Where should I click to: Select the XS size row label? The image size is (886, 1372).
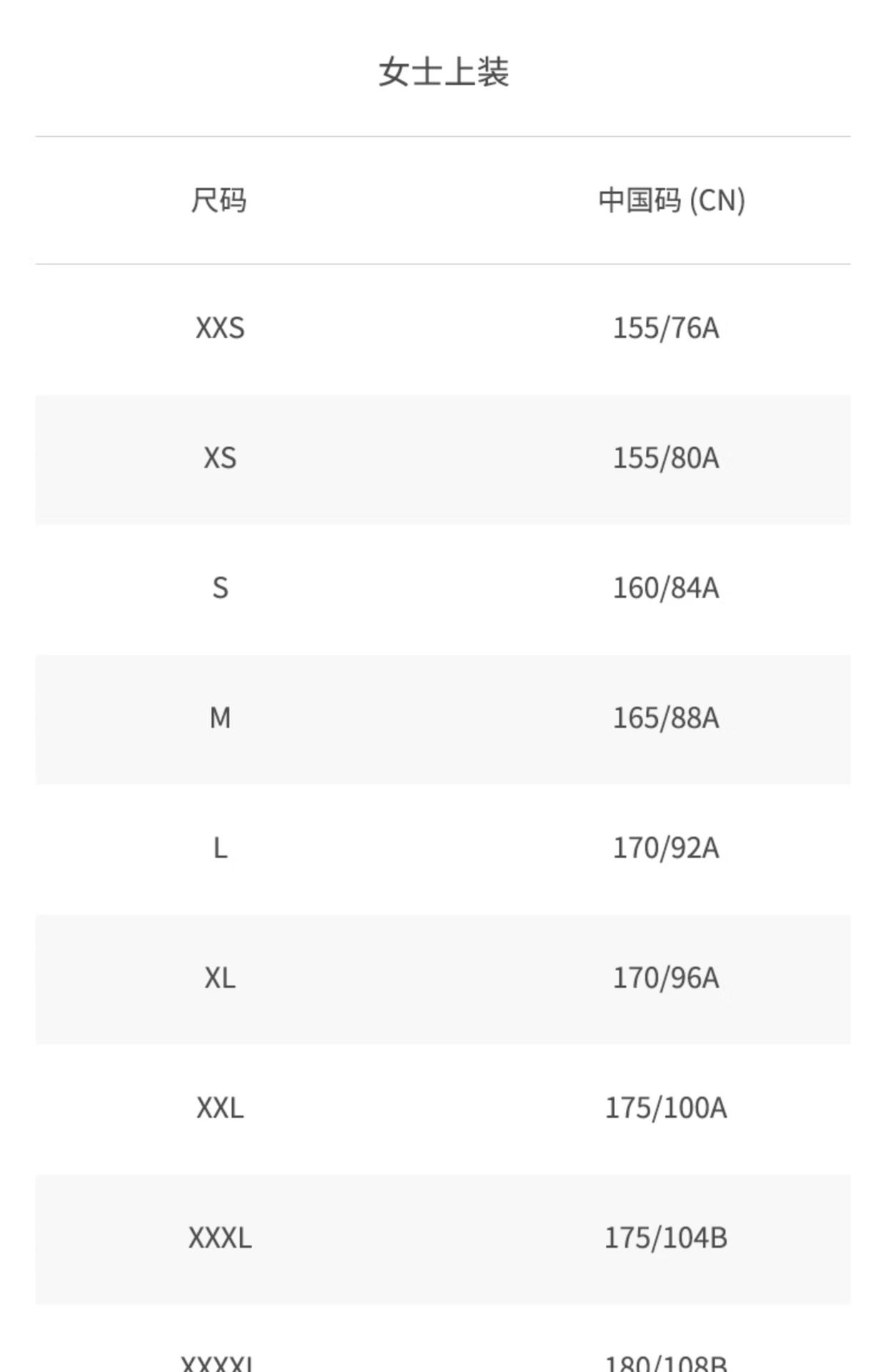[x=220, y=459]
